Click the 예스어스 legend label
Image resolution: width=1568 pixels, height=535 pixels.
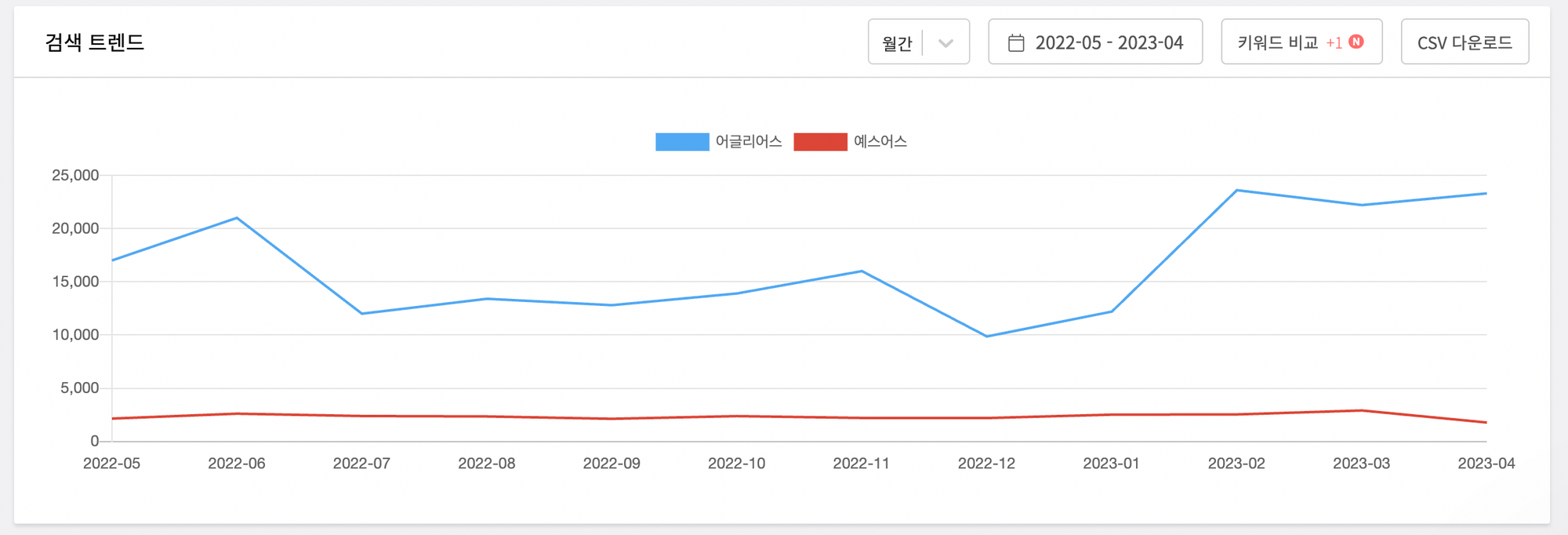[x=880, y=142]
